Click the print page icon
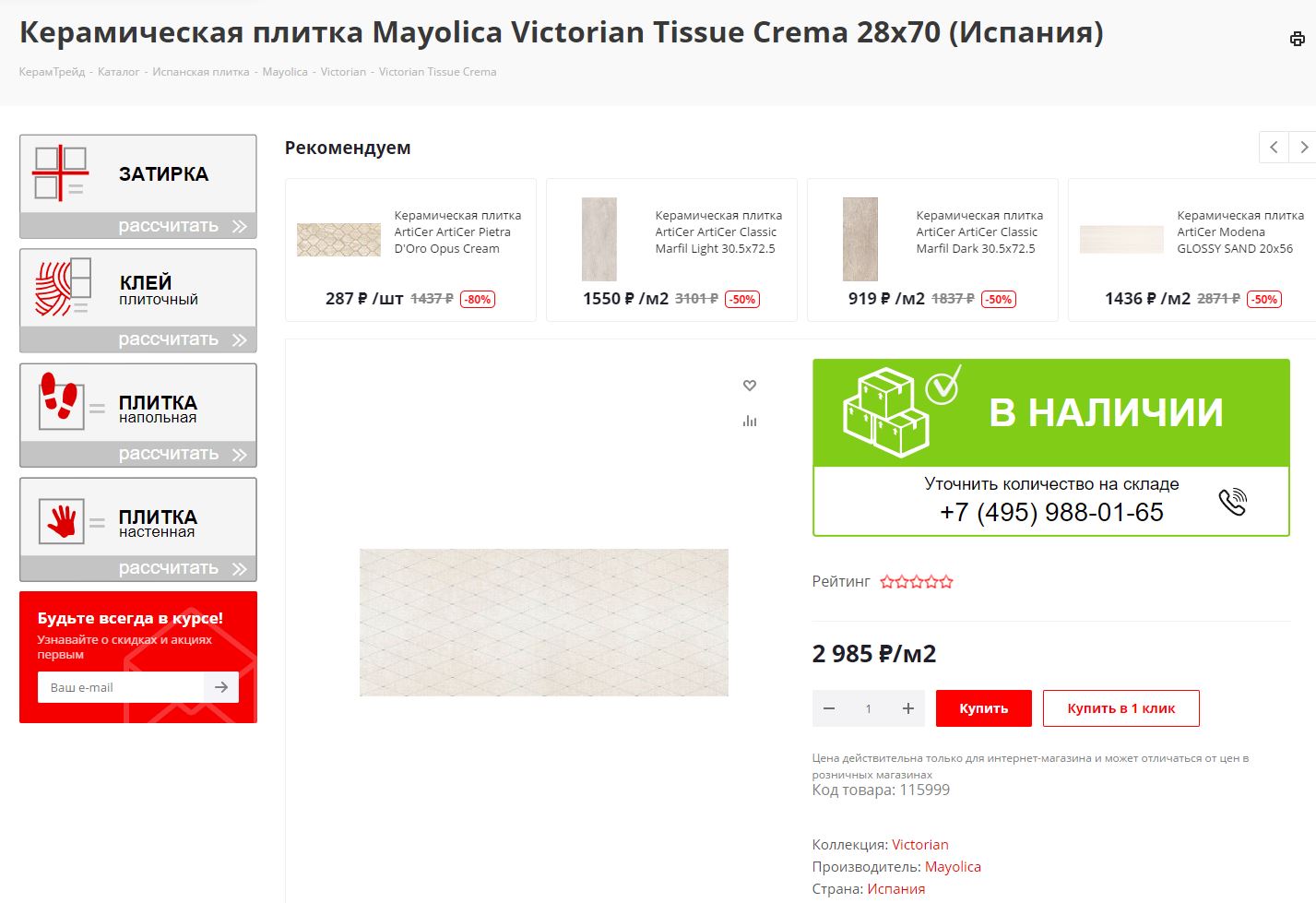1316x903 pixels. pyautogui.click(x=1297, y=39)
